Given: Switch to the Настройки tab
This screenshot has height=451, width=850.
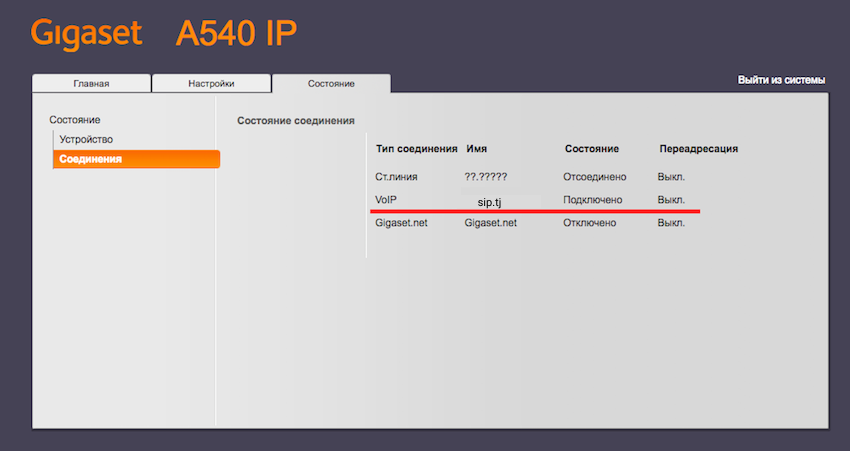Looking at the screenshot, I should tap(211, 84).
